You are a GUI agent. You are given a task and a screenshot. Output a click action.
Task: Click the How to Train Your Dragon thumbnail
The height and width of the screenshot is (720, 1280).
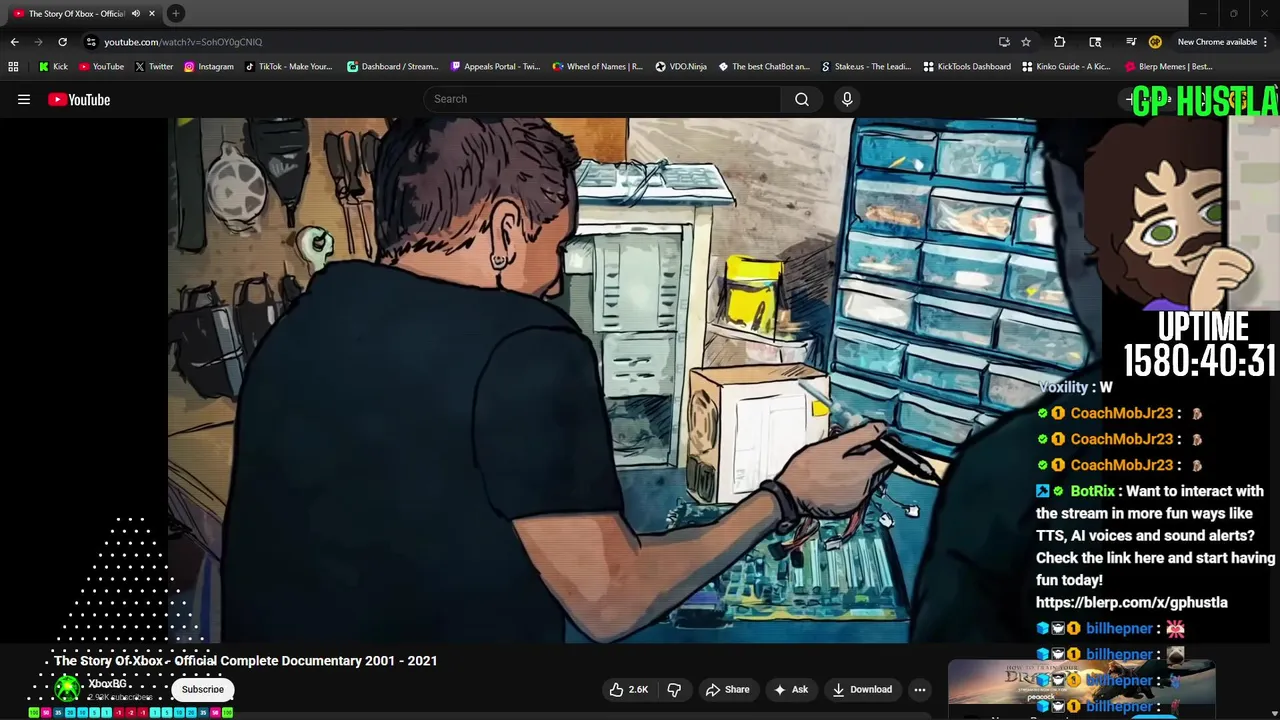pyautogui.click(x=1081, y=684)
